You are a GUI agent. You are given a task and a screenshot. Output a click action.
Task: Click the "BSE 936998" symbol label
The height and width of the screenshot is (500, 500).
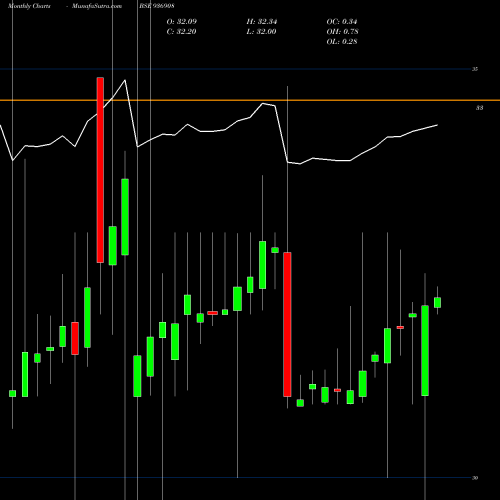pyautogui.click(x=157, y=6)
